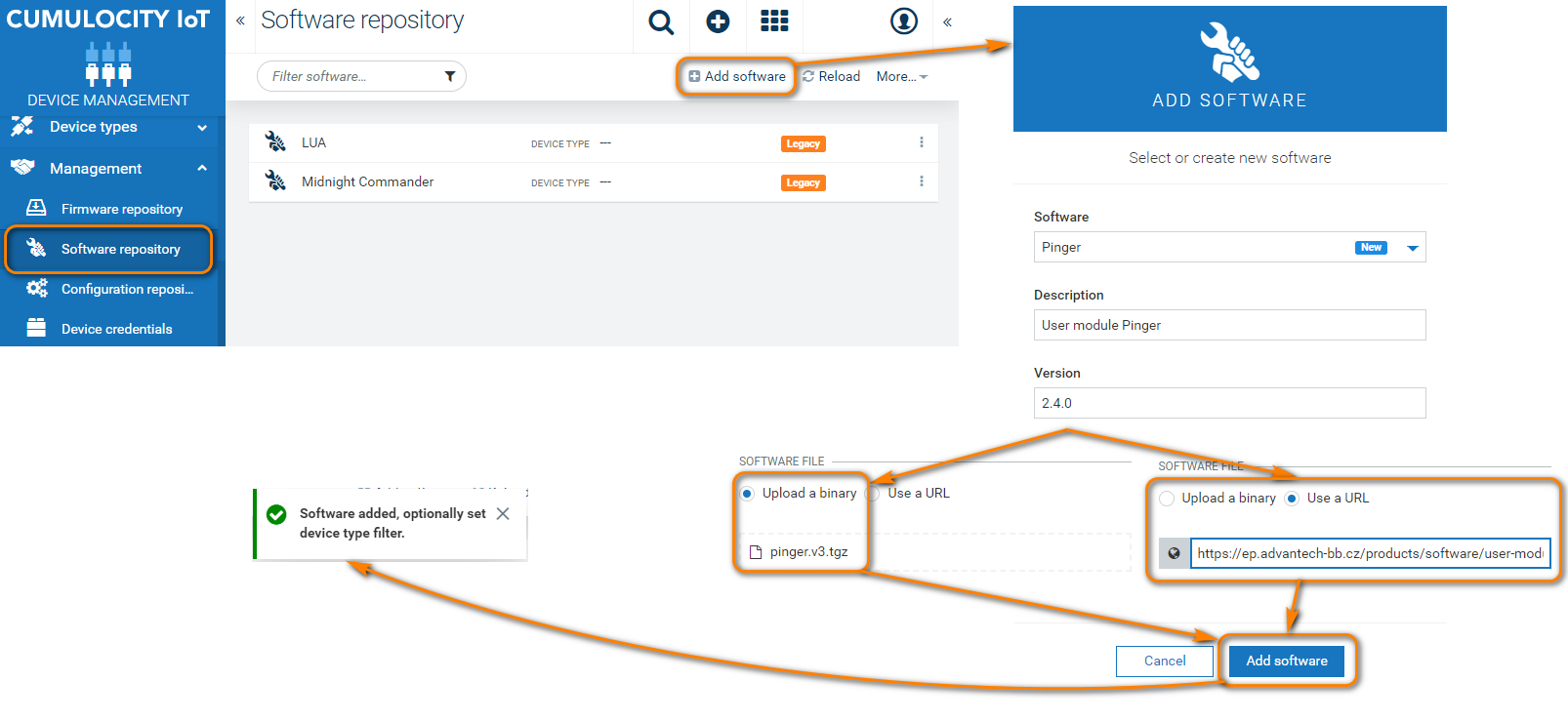Collapse the Management menu section
The width and height of the screenshot is (1568, 722).
point(202,168)
